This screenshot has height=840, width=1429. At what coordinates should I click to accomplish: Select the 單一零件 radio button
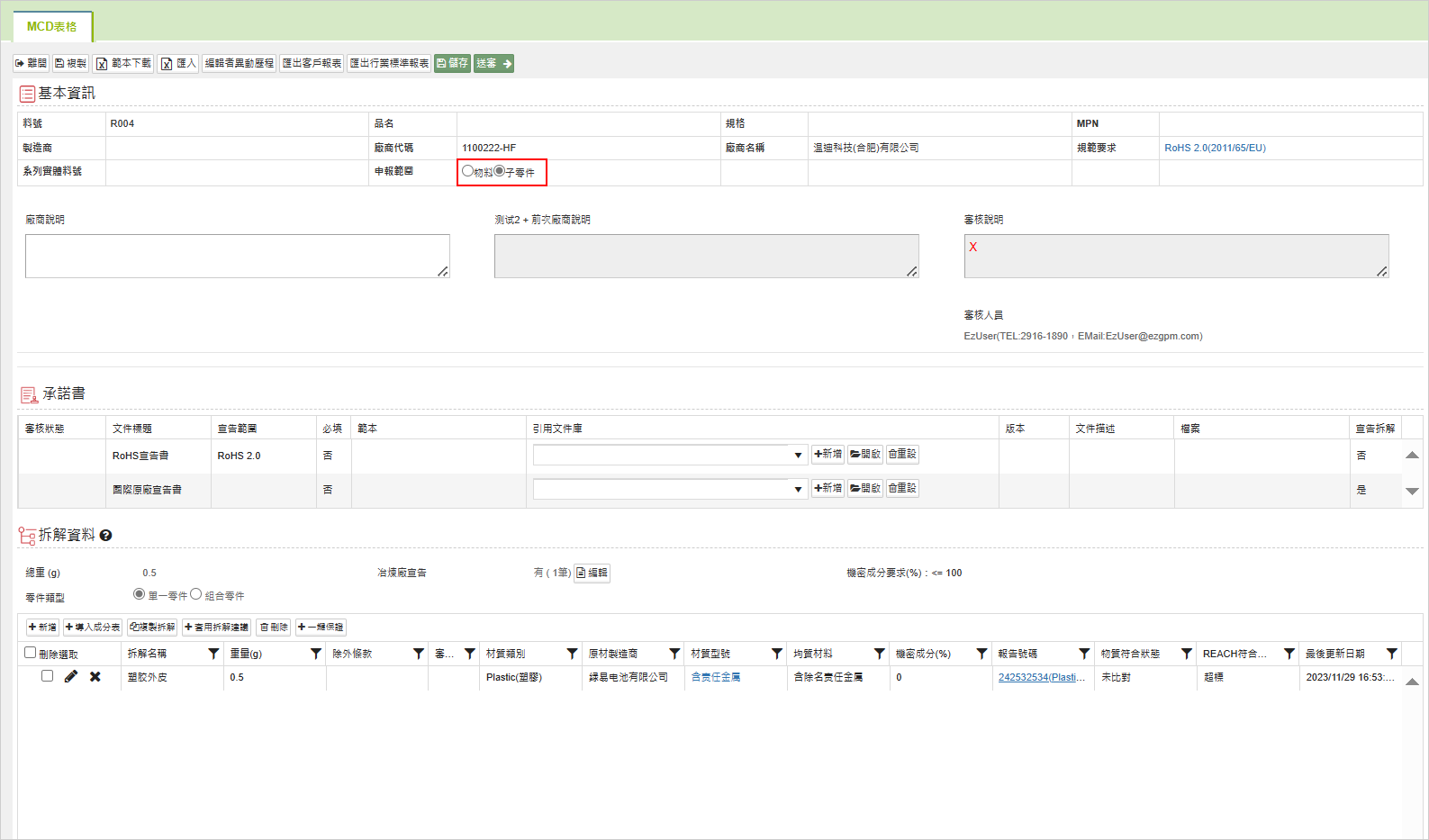(139, 594)
